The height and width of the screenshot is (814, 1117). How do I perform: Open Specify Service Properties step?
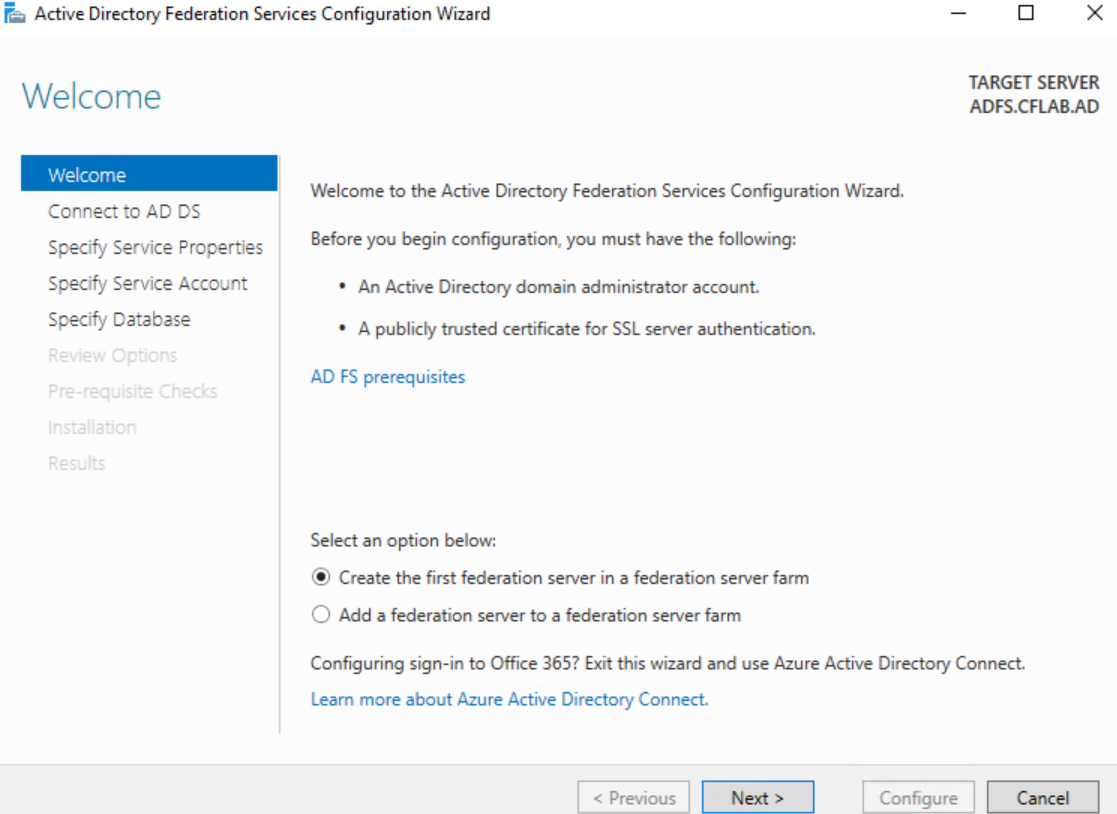coord(155,247)
